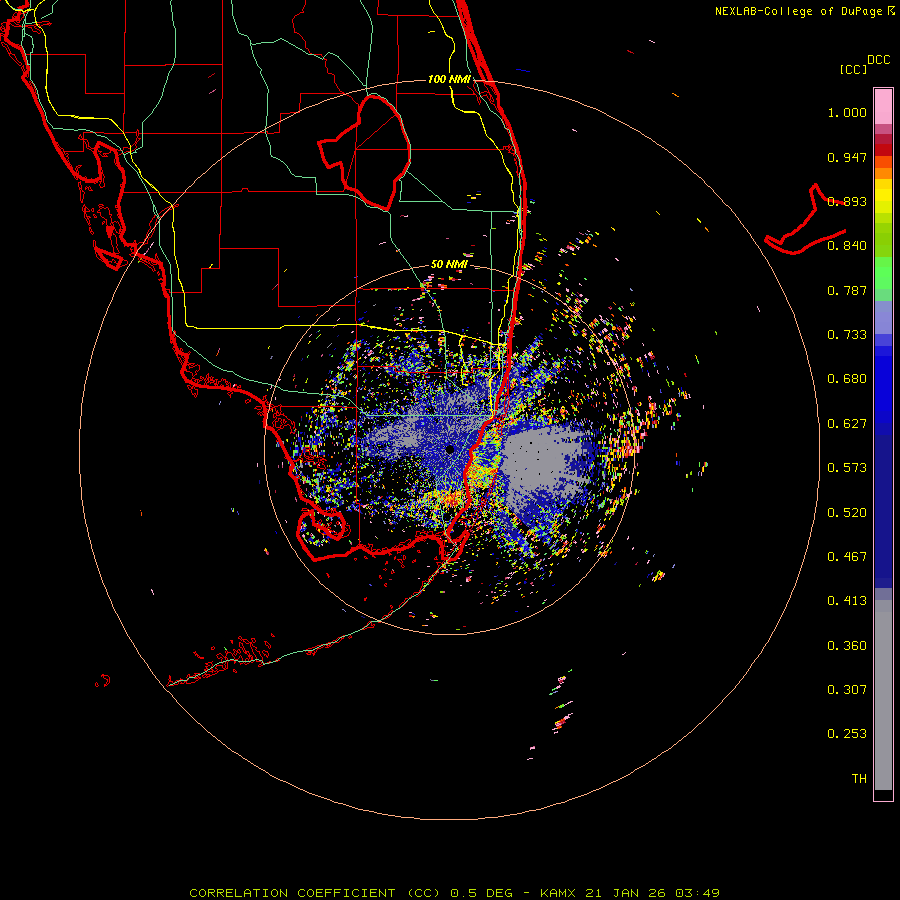The image size is (900, 900).
Task: Click the 0.5 DEG elevation text
Action: (x=481, y=893)
